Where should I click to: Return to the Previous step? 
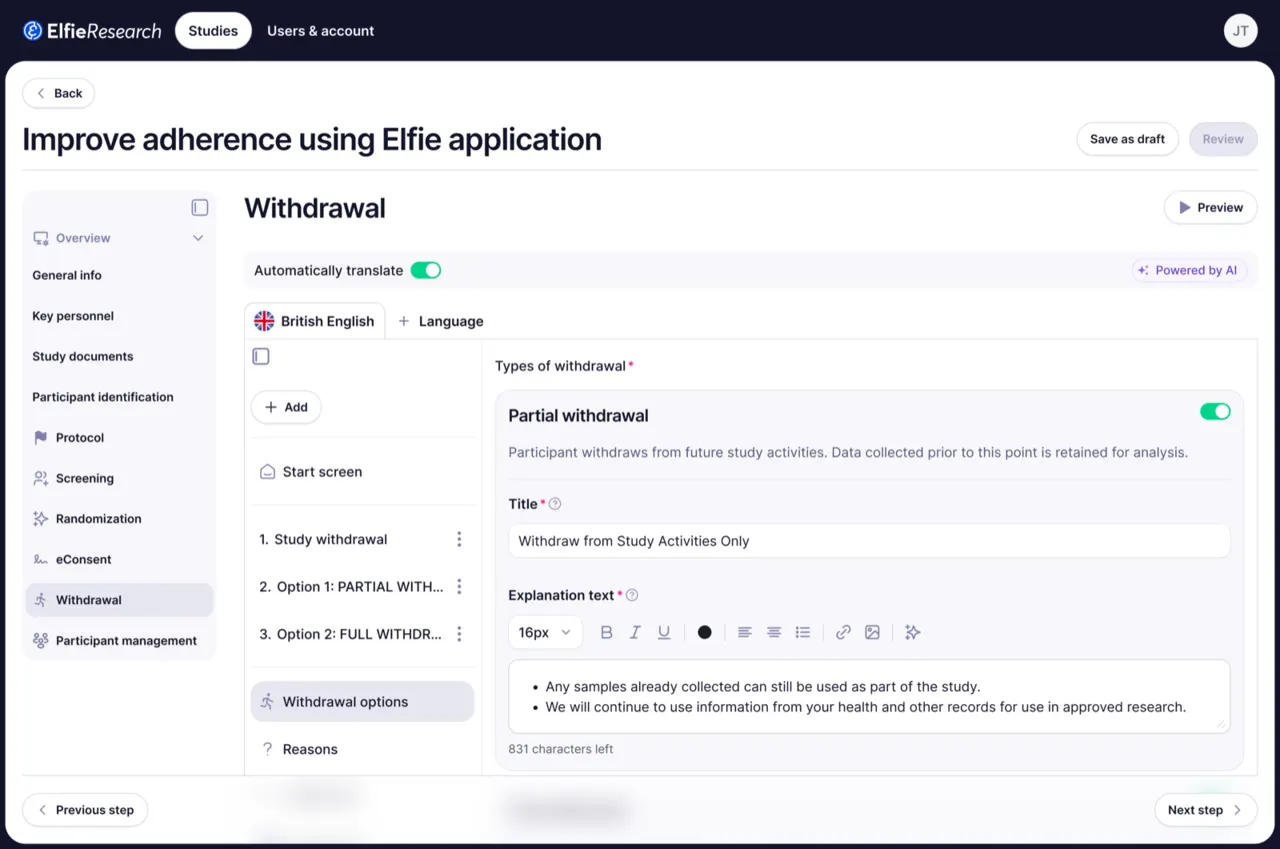(x=85, y=810)
